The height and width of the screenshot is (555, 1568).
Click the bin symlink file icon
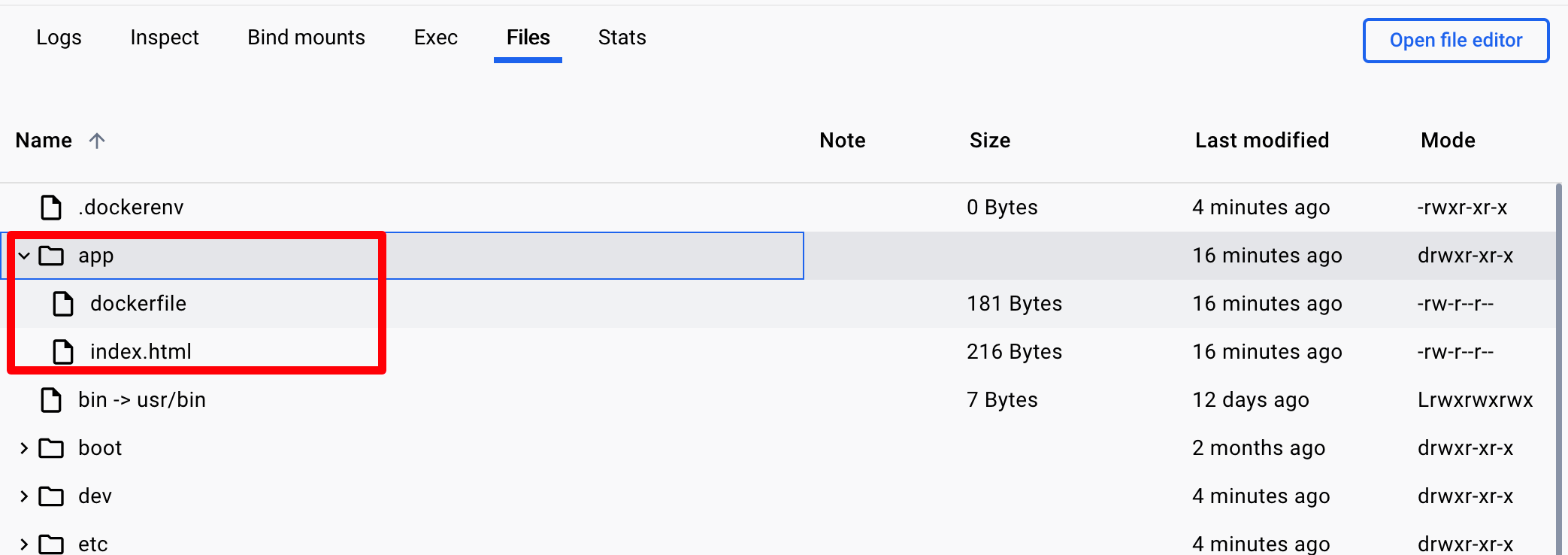(51, 400)
